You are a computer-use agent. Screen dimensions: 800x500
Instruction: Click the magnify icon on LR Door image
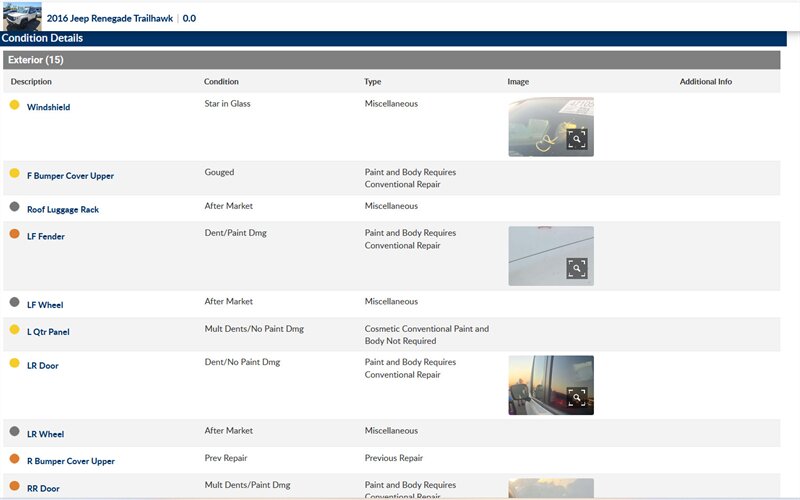(x=577, y=398)
